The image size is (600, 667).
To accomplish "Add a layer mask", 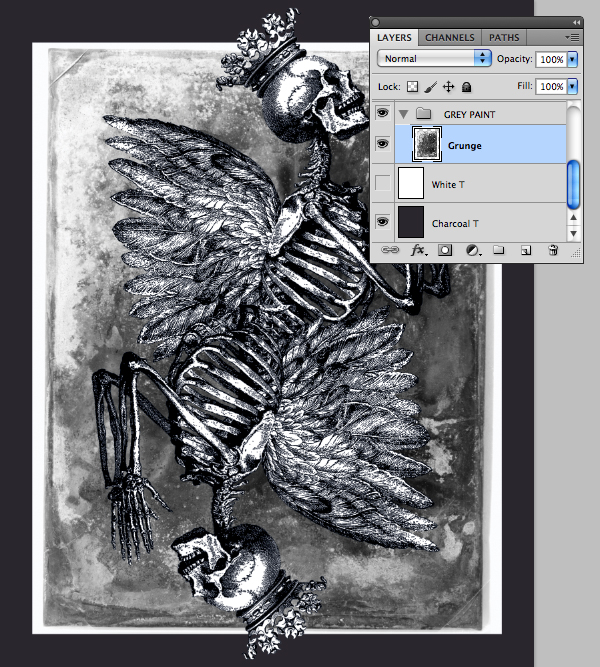I will [x=445, y=250].
